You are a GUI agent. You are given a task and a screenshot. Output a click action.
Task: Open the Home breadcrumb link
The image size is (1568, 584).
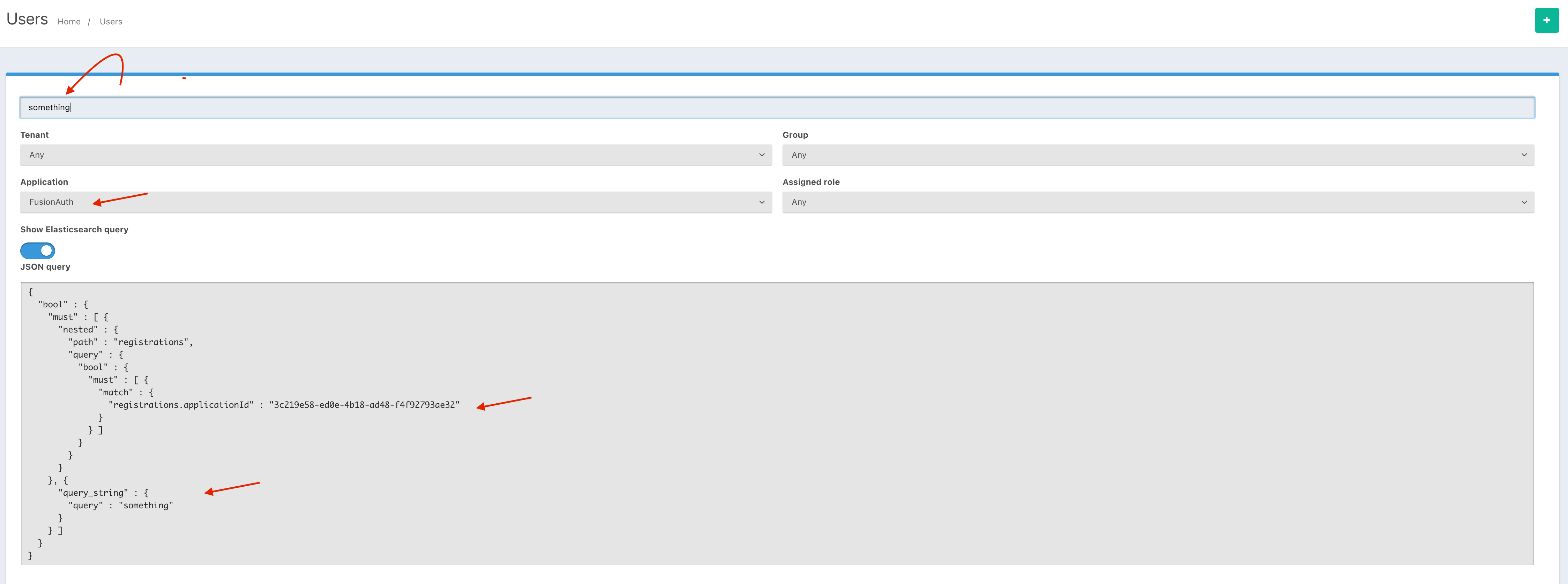coord(69,21)
